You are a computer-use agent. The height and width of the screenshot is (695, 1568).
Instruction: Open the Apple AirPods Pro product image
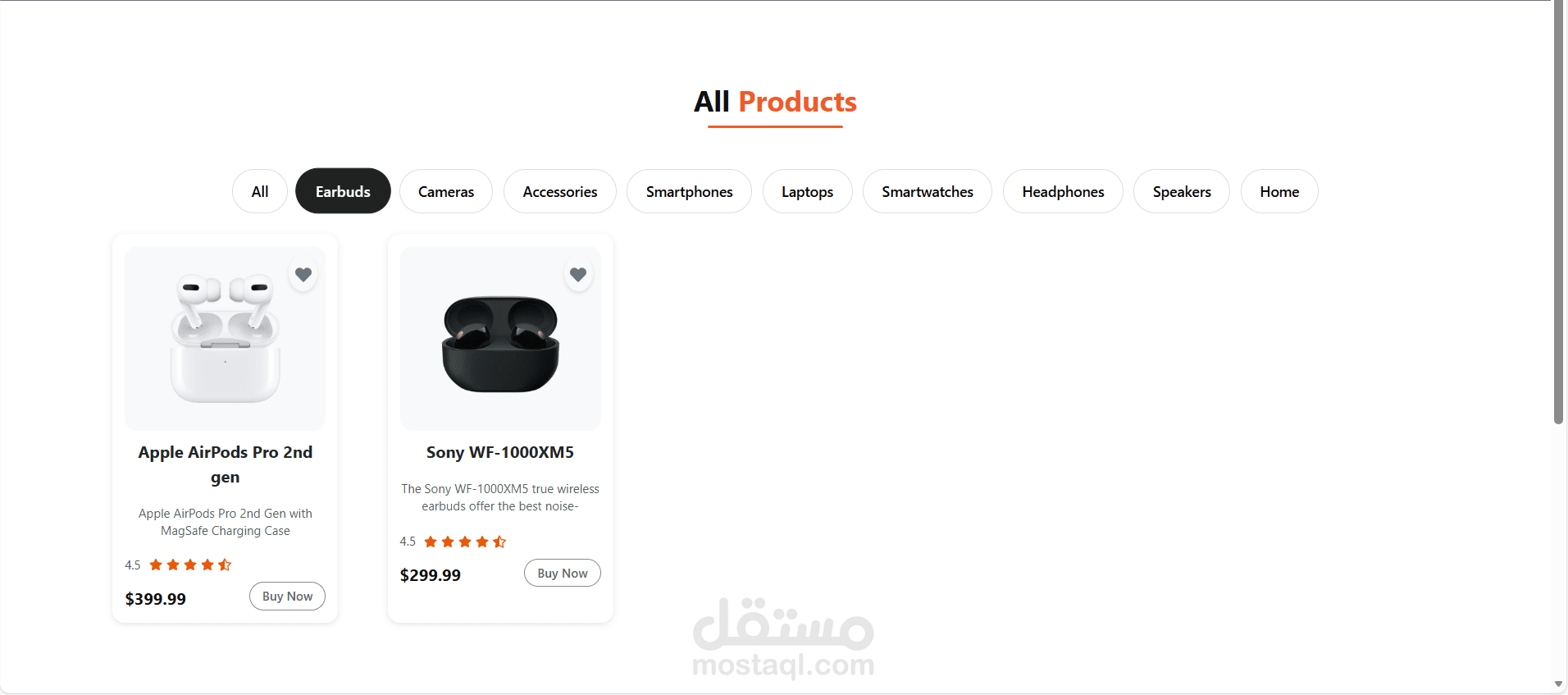226,338
